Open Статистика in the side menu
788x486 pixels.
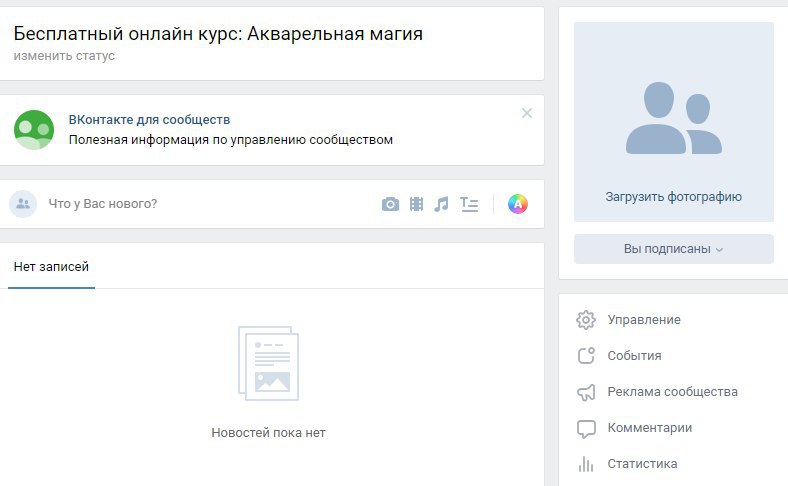coord(642,464)
